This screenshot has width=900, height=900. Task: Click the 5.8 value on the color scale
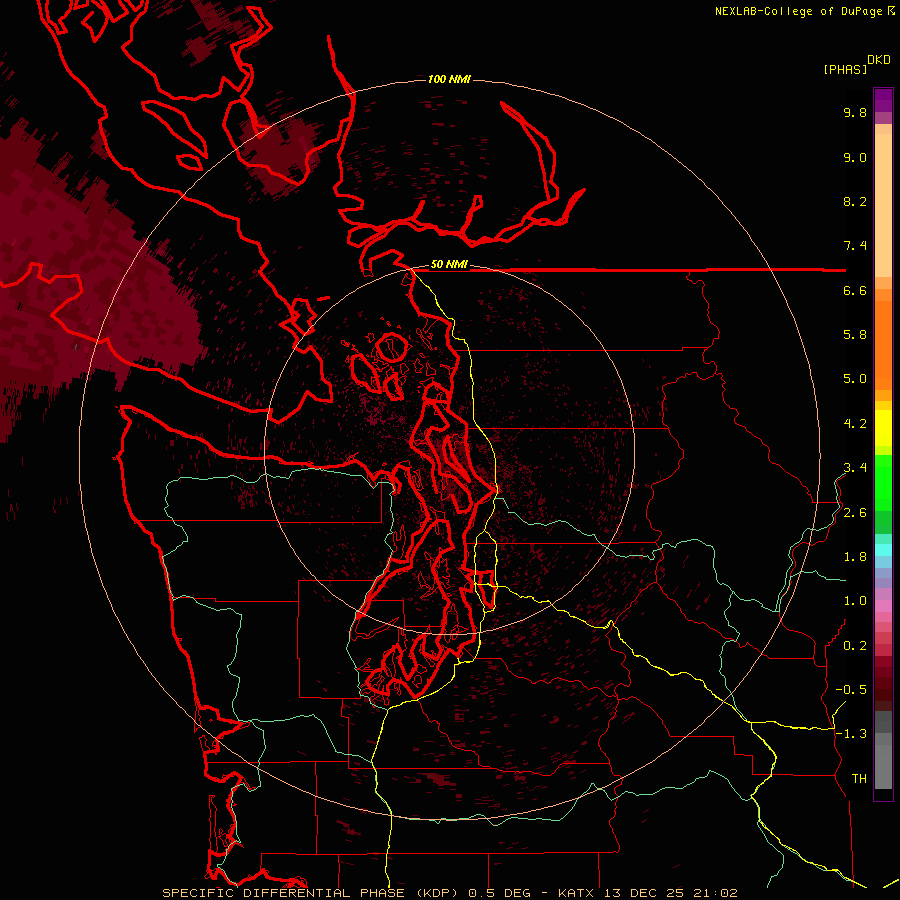tap(855, 335)
